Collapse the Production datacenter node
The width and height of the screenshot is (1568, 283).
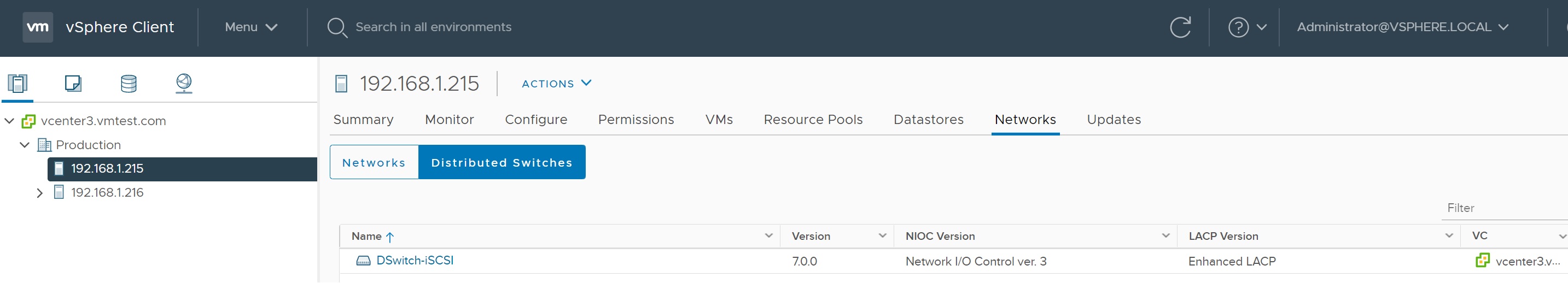point(25,145)
